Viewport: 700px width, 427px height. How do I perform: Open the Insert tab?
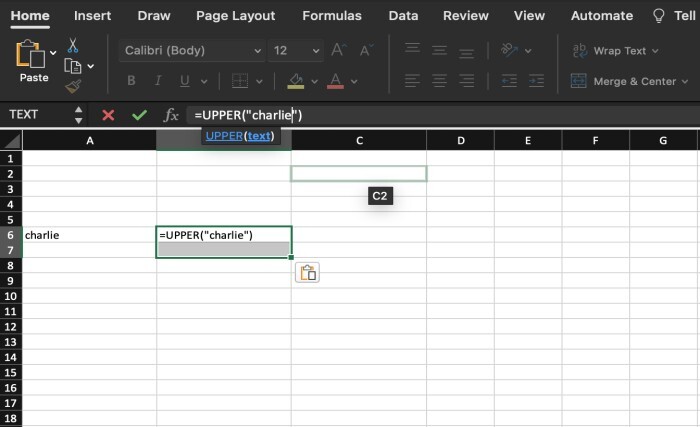pyautogui.click(x=92, y=16)
